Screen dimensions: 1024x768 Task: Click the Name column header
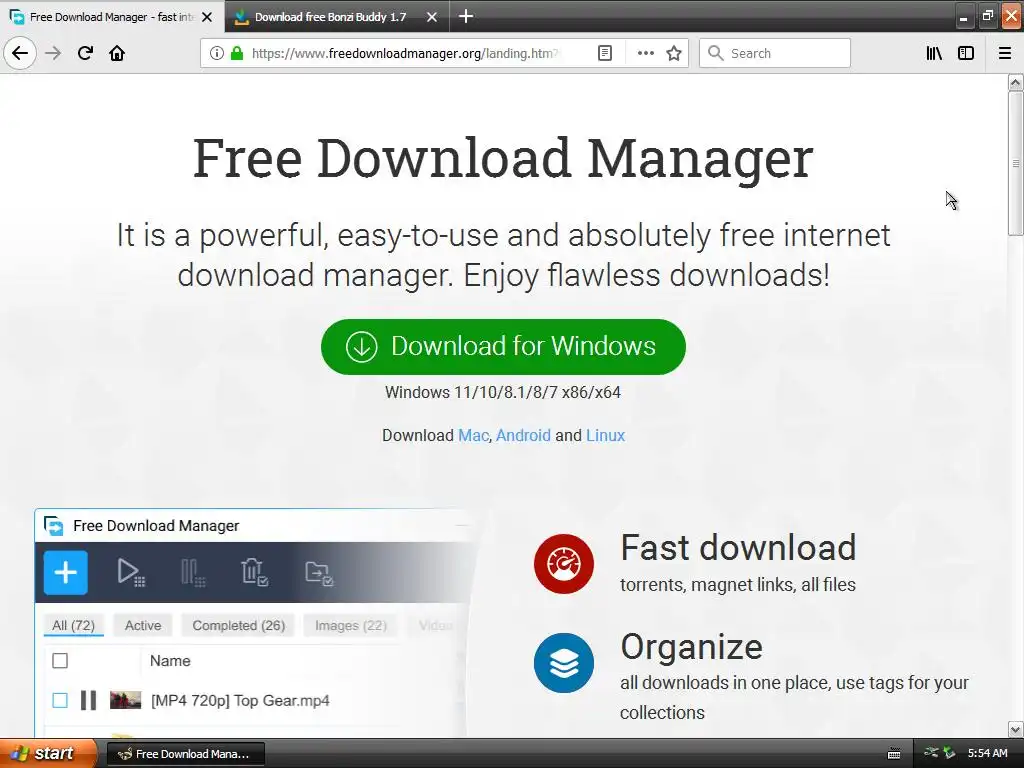(170, 661)
